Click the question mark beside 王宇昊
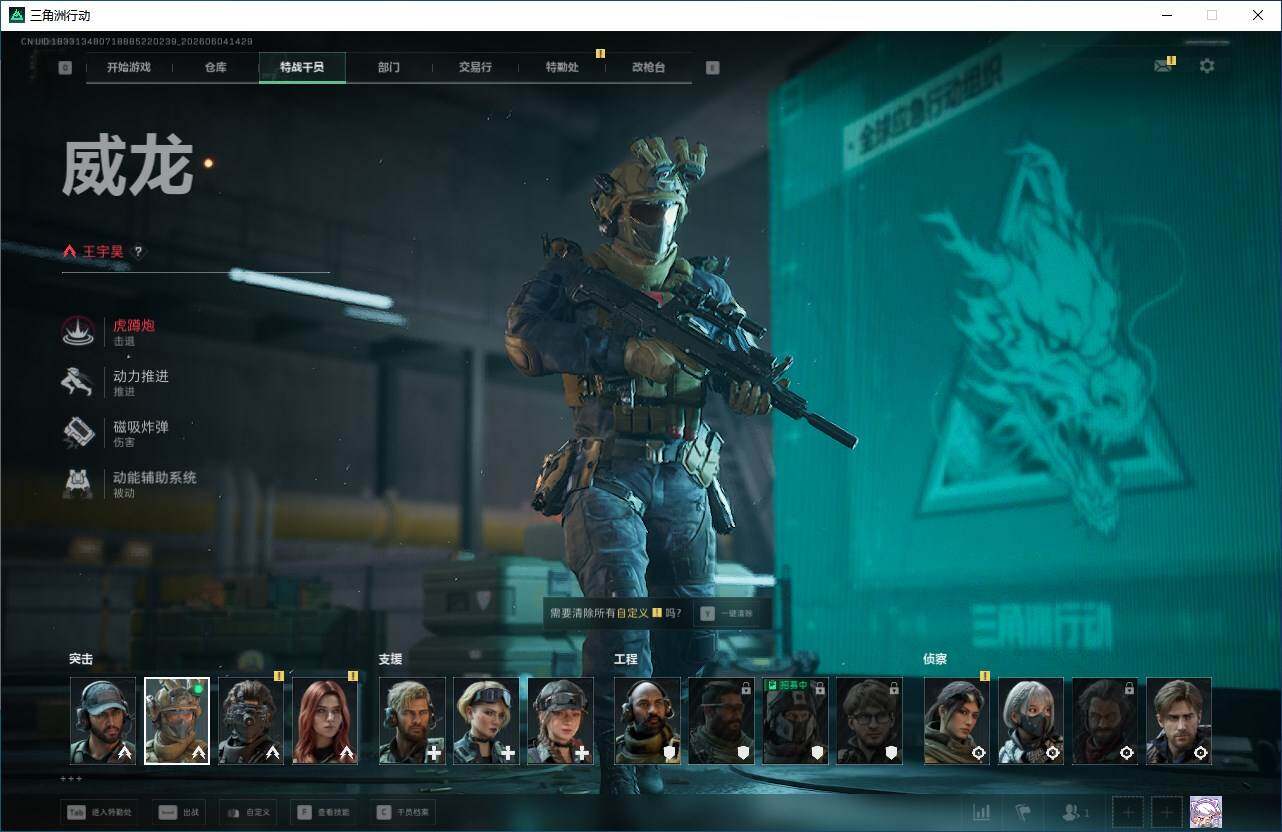 coord(138,252)
